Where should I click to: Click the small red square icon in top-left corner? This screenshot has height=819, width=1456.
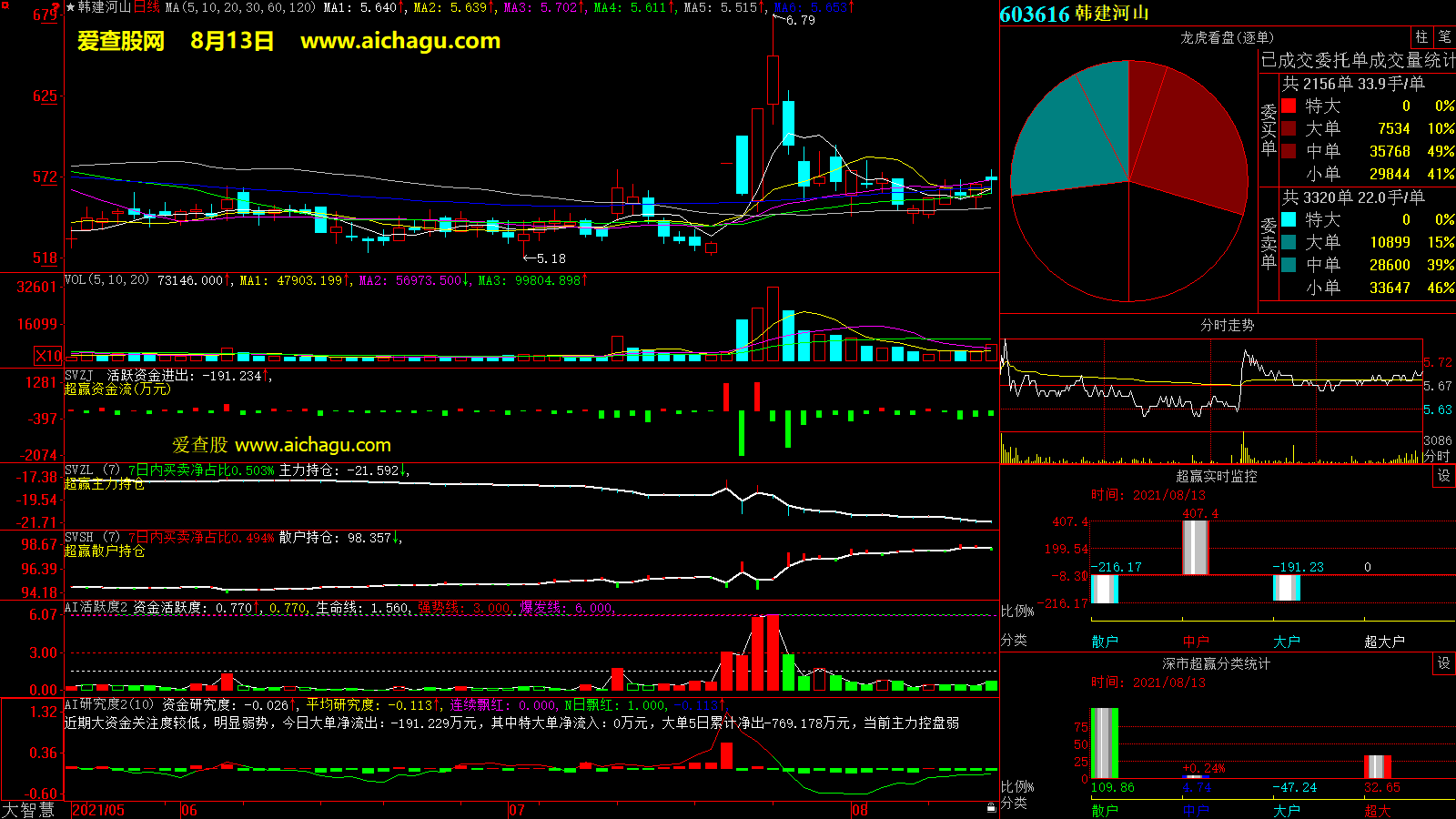3,4
